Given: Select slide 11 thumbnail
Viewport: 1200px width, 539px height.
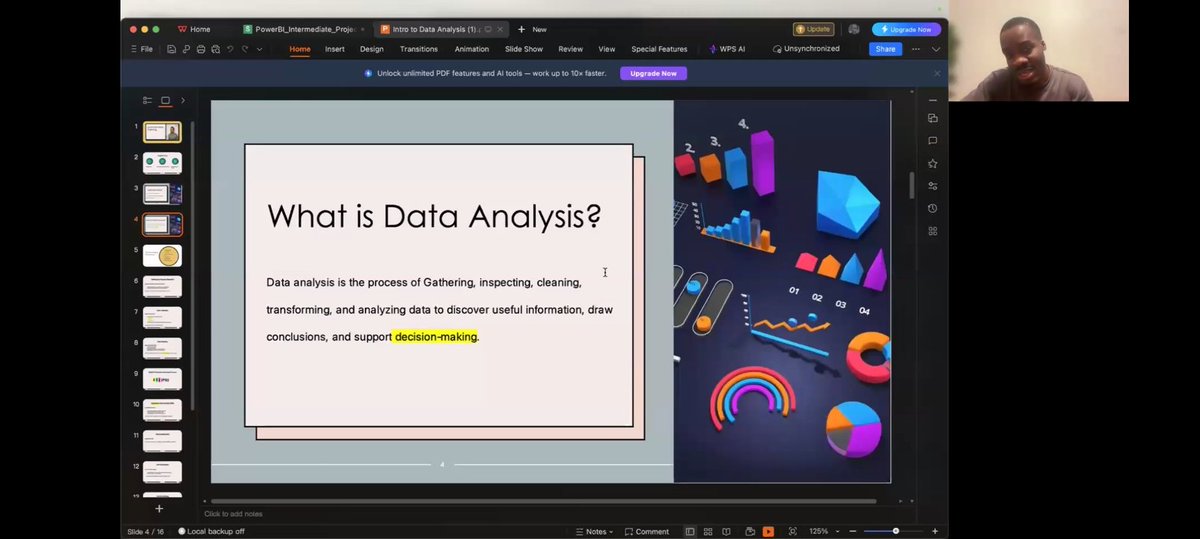Looking at the screenshot, I should (162, 441).
